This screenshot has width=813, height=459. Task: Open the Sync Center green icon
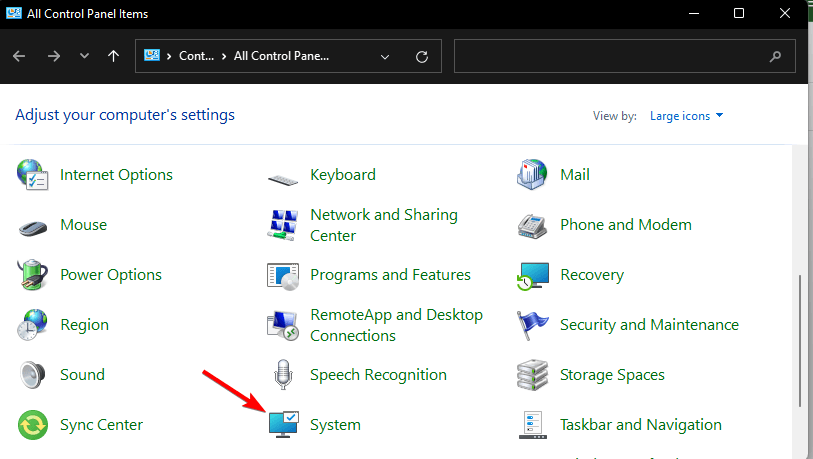[x=33, y=424]
